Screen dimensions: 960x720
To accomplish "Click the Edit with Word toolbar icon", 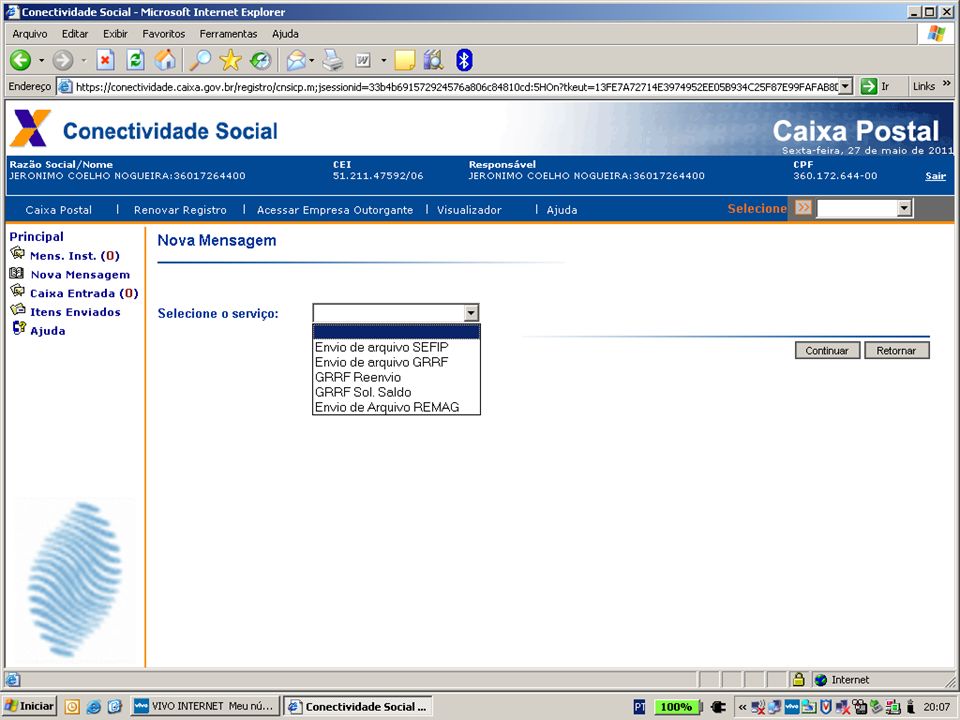I will (x=363, y=60).
